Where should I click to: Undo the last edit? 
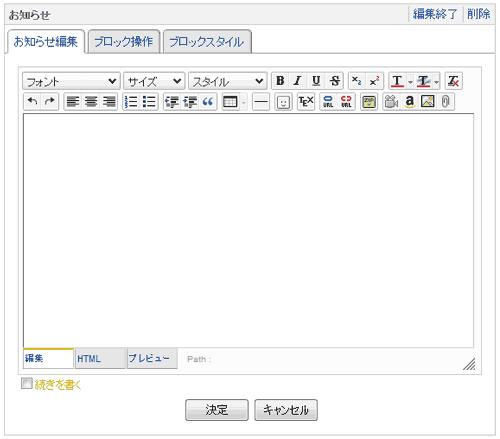click(32, 102)
